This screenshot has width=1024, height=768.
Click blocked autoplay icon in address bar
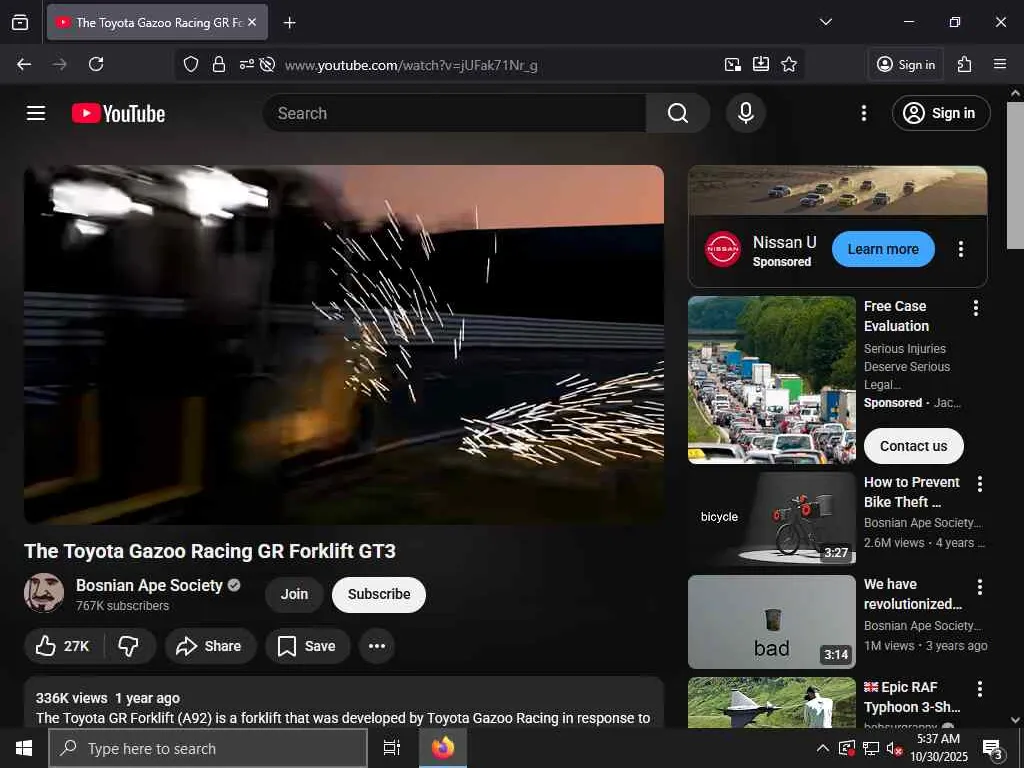(266, 64)
